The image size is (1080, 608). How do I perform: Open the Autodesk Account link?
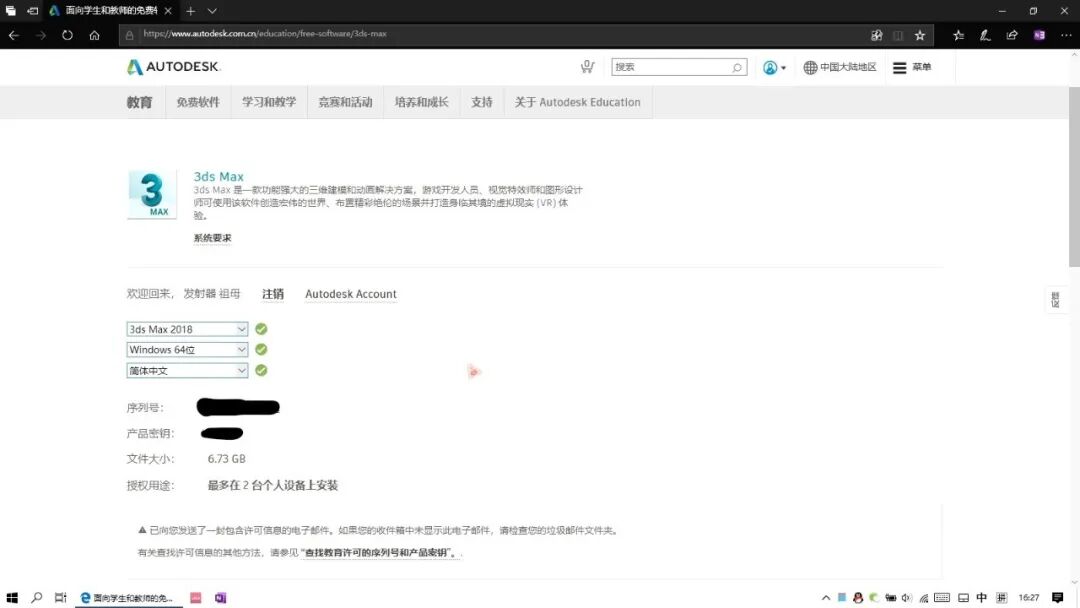pyautogui.click(x=351, y=294)
